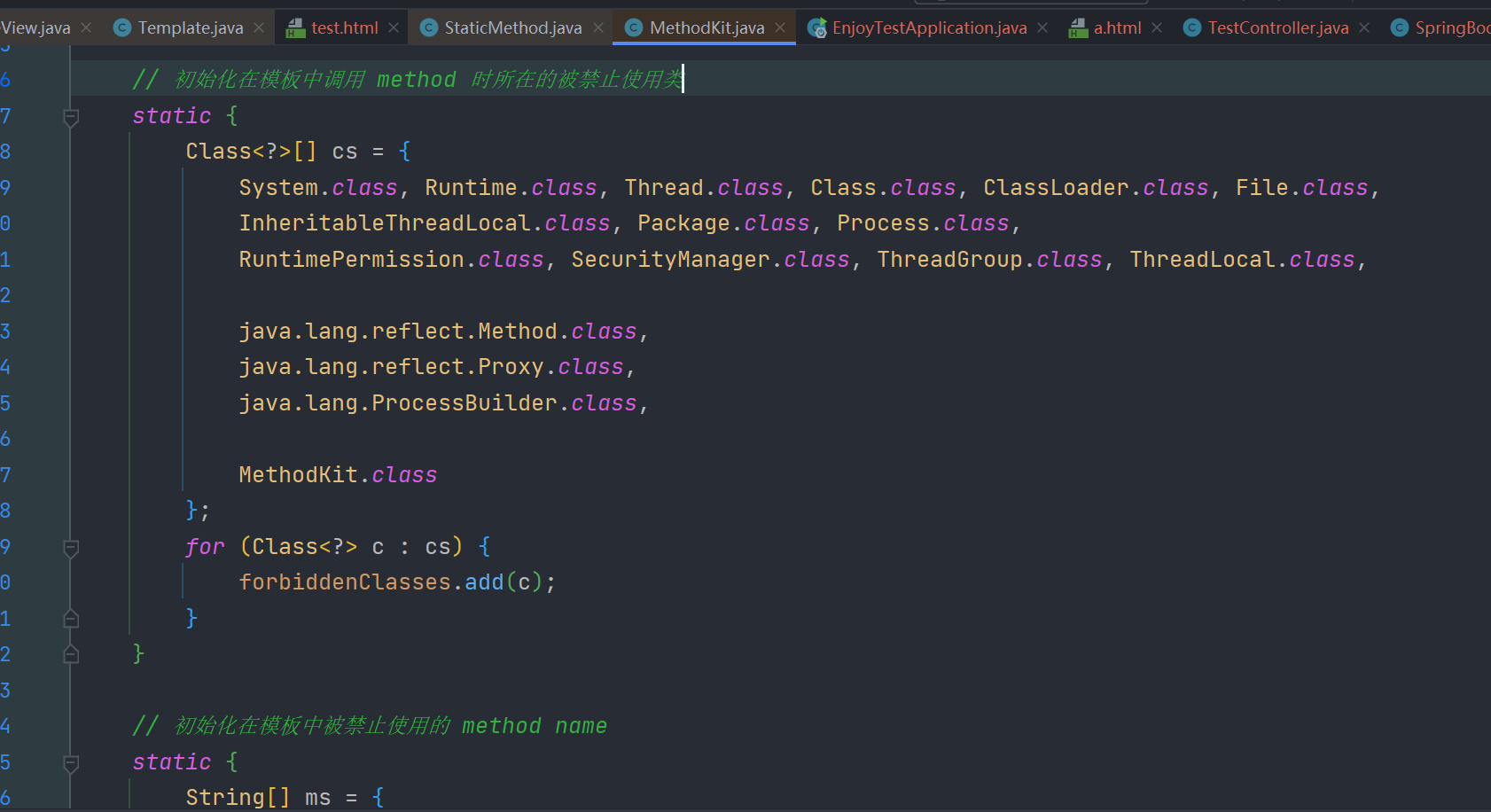
Task: Click the TestController.java class icon
Action: point(1192,28)
